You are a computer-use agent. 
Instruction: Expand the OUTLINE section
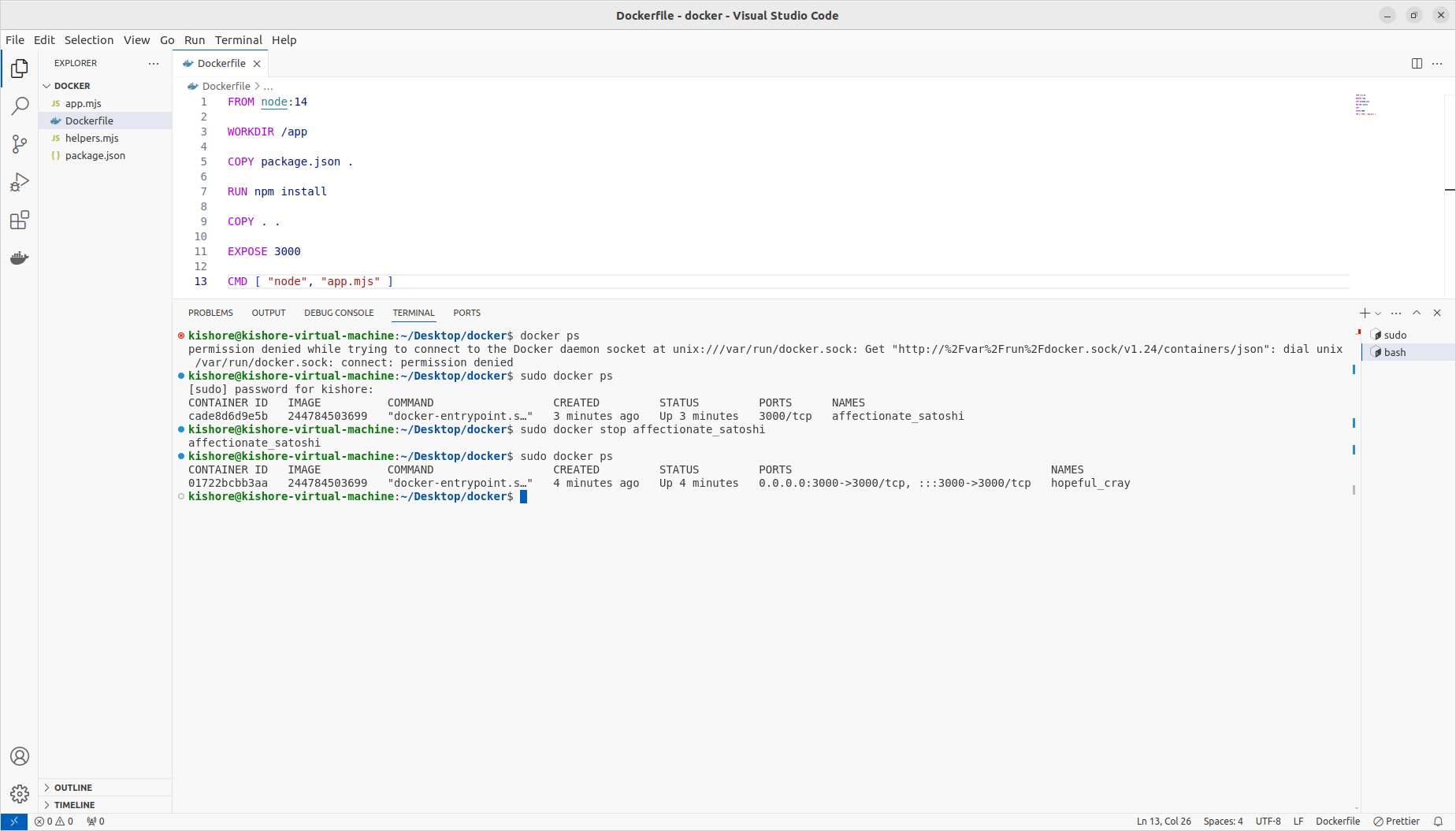coord(72,788)
